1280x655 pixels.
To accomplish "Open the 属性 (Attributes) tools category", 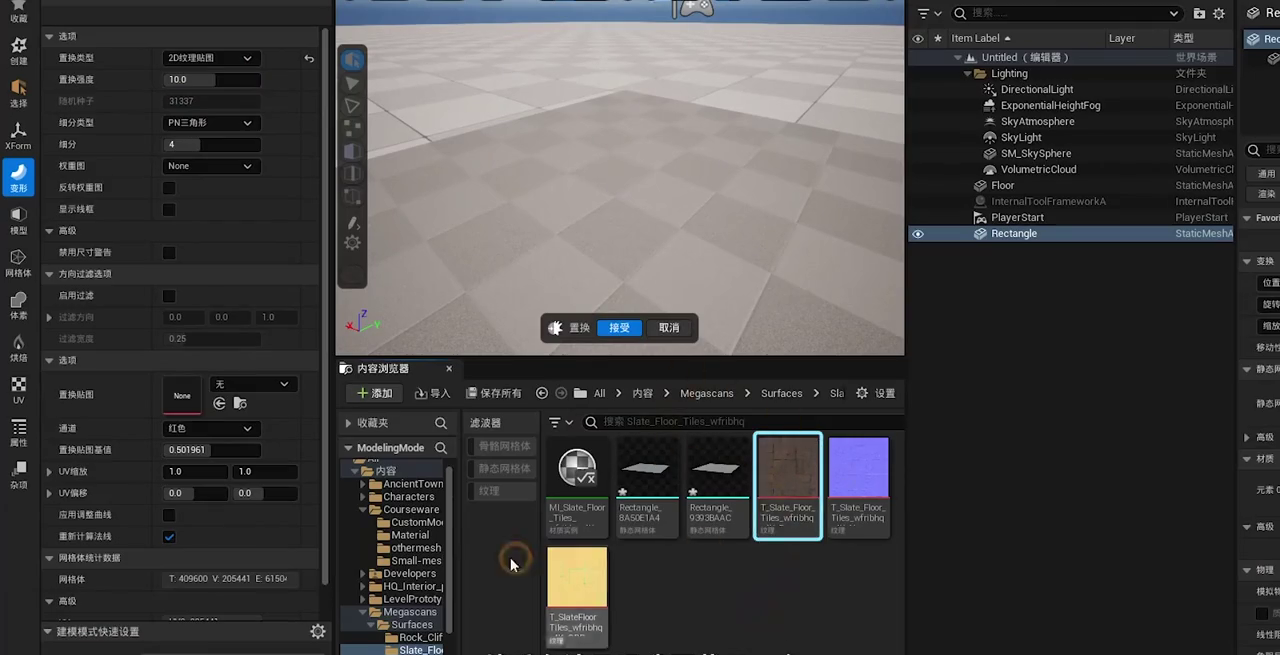I will (18, 433).
